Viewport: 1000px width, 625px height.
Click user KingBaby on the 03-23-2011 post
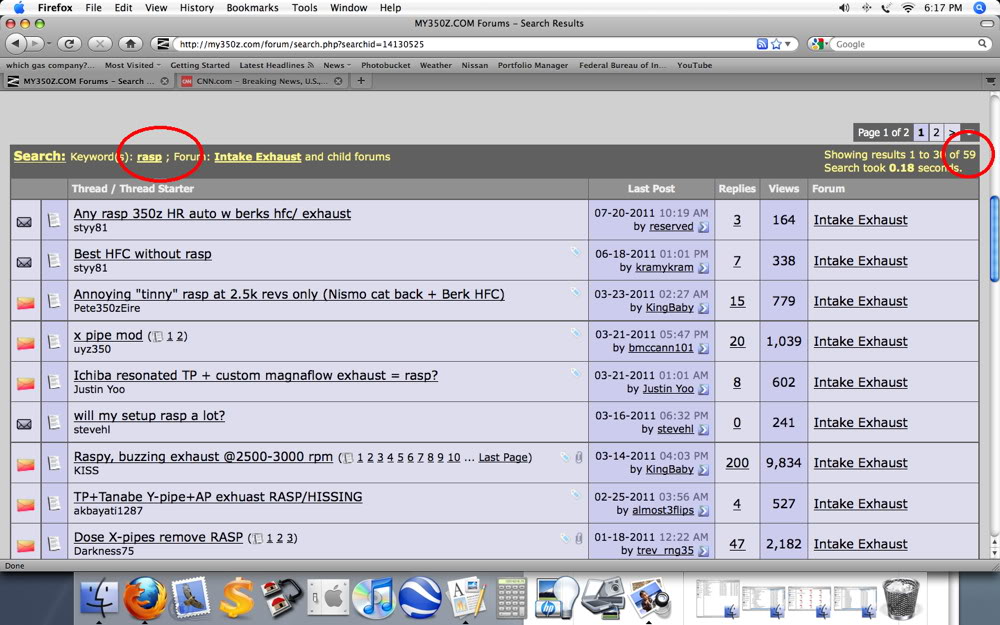pos(669,307)
